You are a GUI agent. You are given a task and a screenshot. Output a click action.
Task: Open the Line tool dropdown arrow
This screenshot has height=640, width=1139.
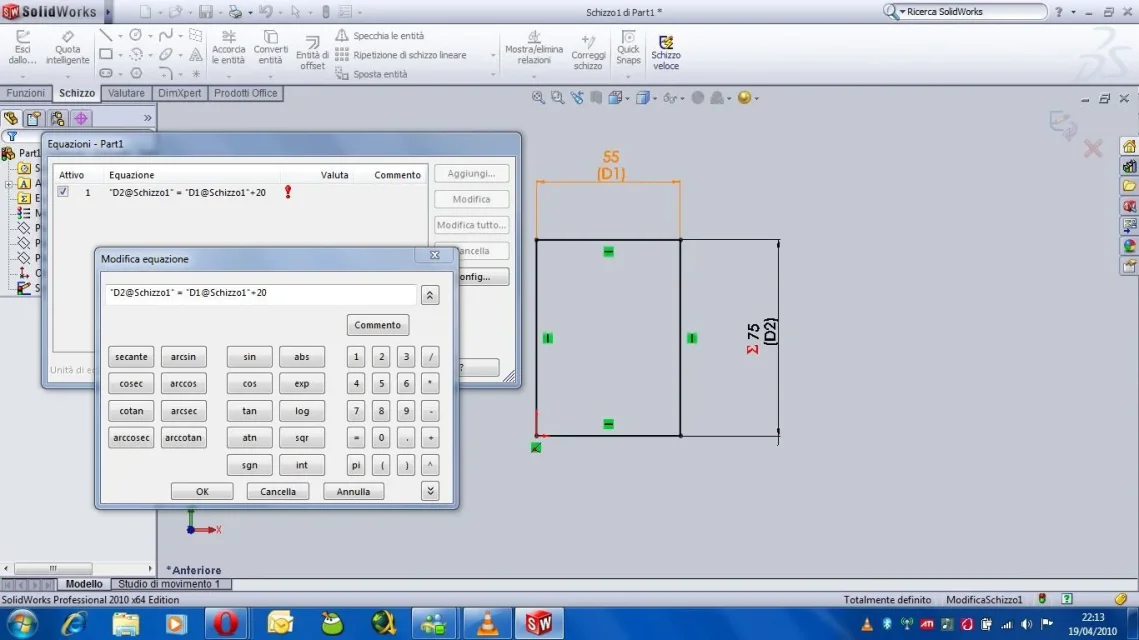coord(120,36)
